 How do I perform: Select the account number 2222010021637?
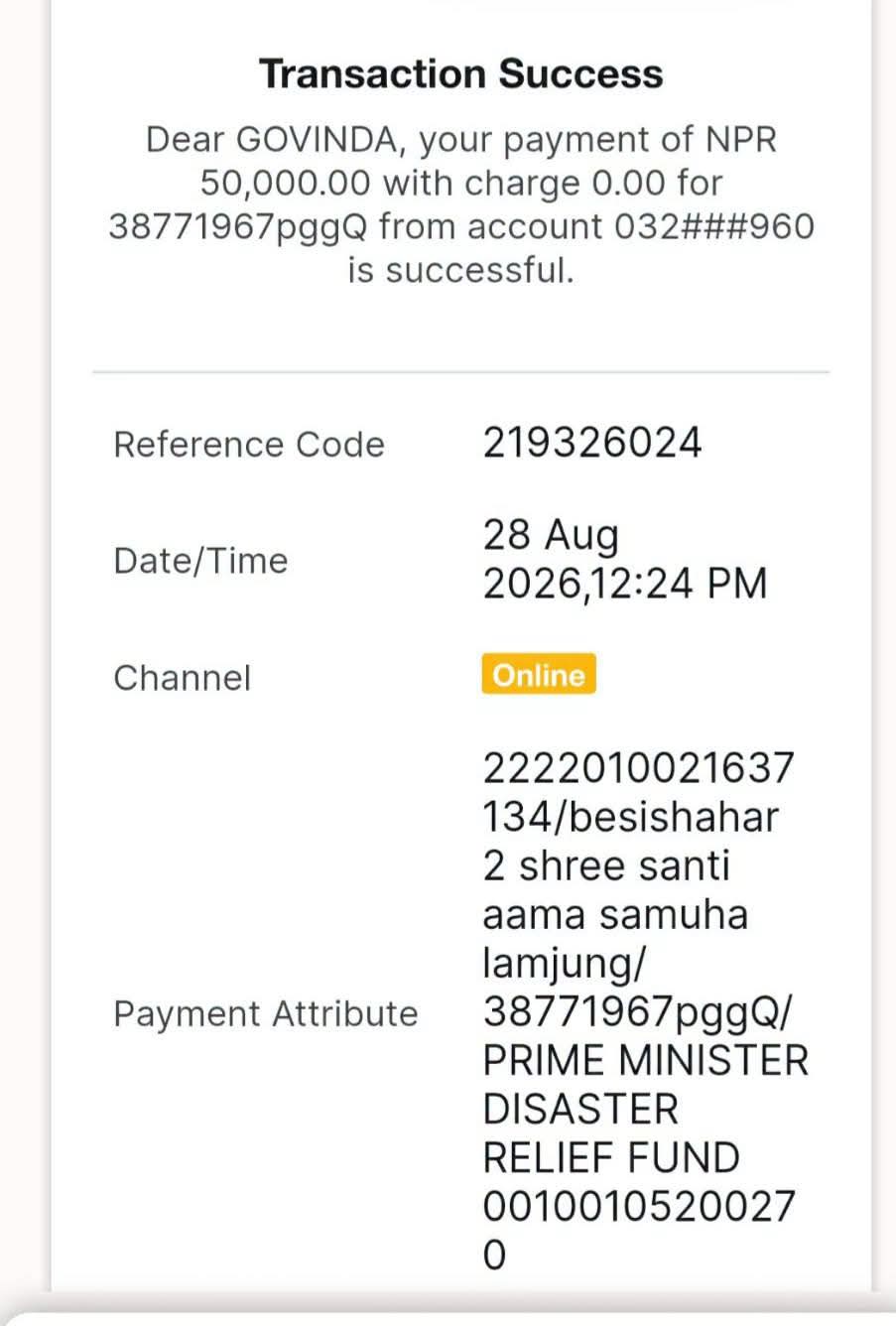(639, 768)
